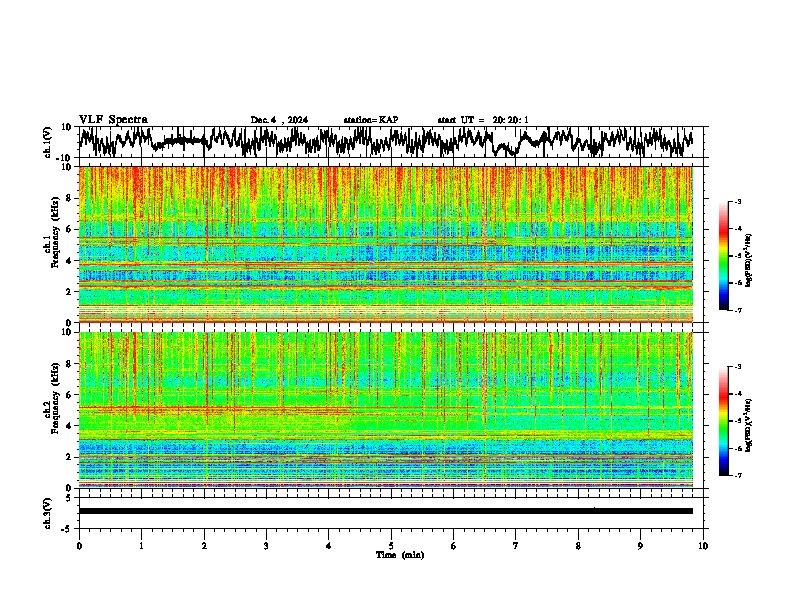Click time axis tick label "8"
The image size is (792, 612).
point(578,546)
